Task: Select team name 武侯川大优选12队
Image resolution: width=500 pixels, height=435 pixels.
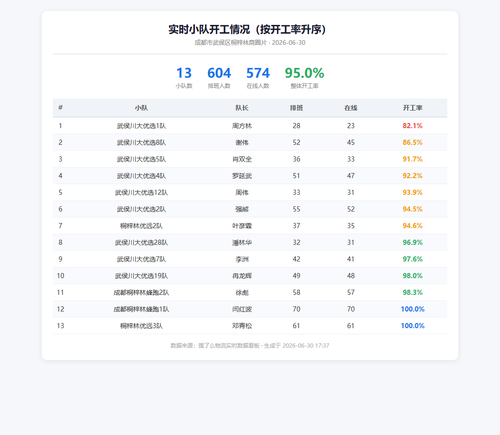Action: pos(141,193)
